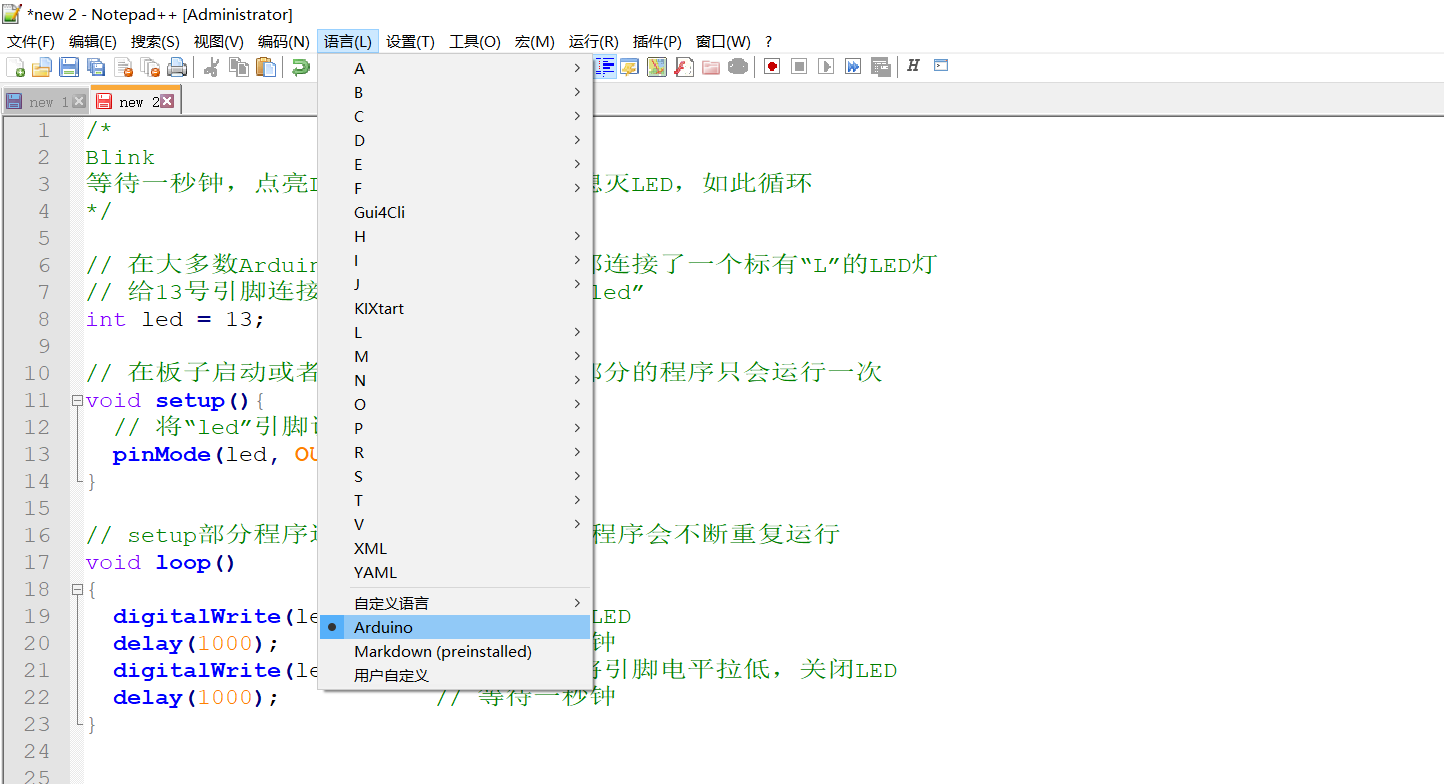Save the file using the blue floppy icon
The image size is (1444, 784).
[69, 67]
